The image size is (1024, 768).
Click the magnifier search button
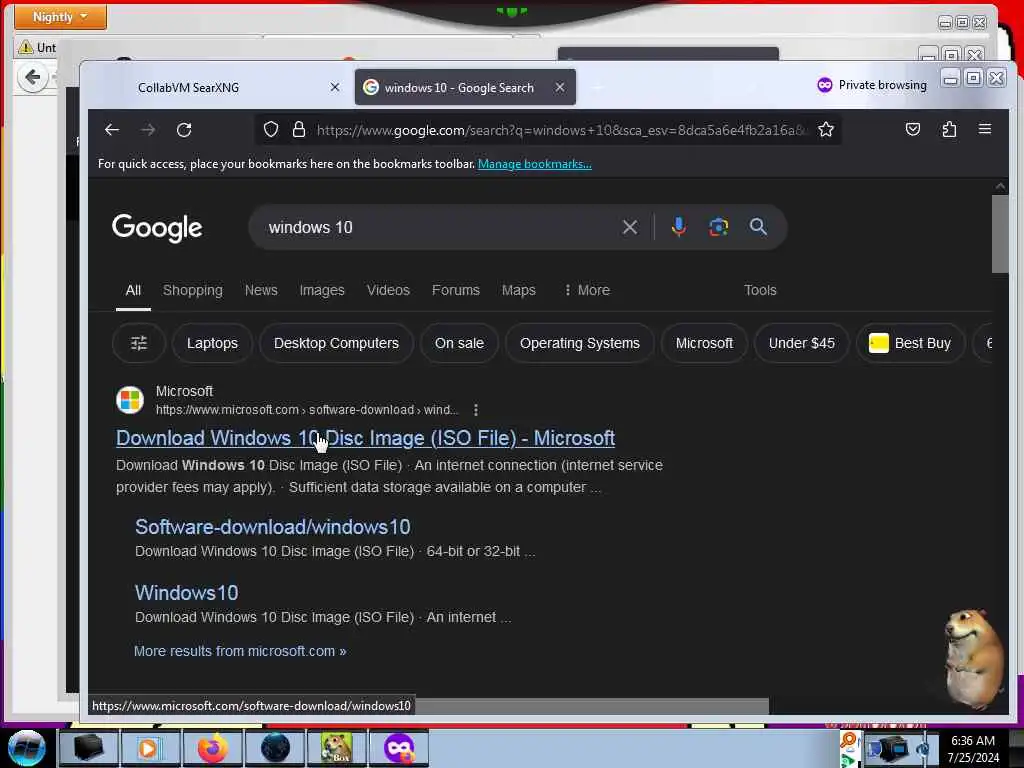coord(758,227)
